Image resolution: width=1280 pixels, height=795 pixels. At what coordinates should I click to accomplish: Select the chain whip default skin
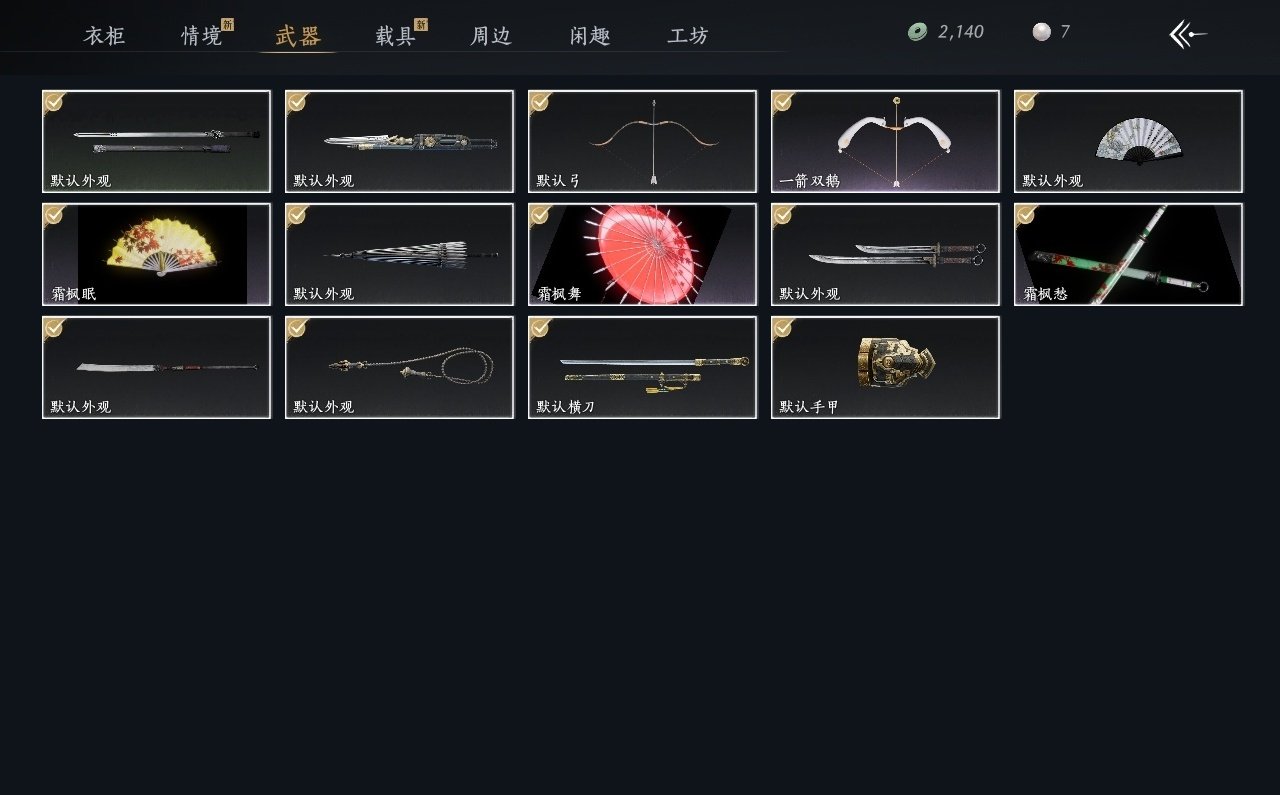point(399,367)
